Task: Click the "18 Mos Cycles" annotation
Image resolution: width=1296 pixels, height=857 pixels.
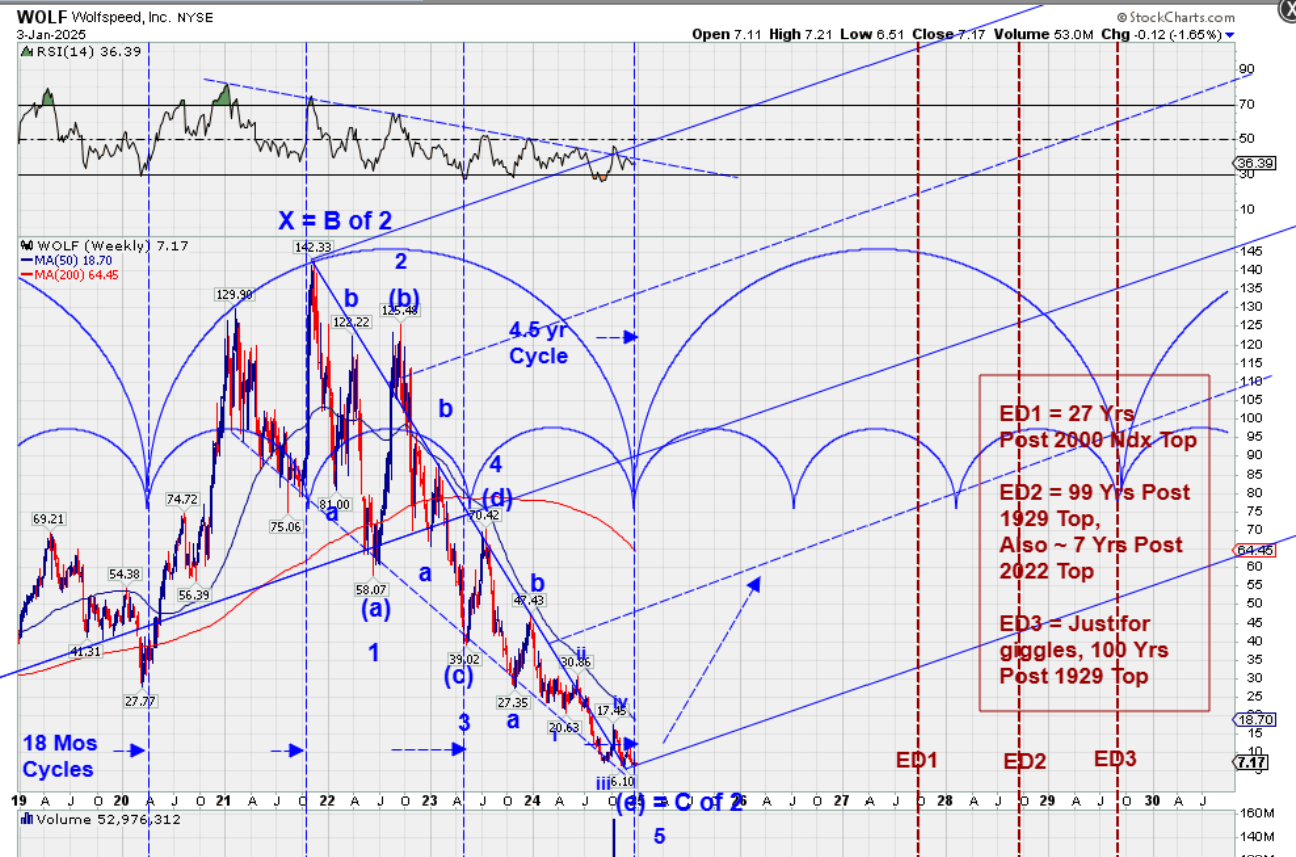Action: 59,757
